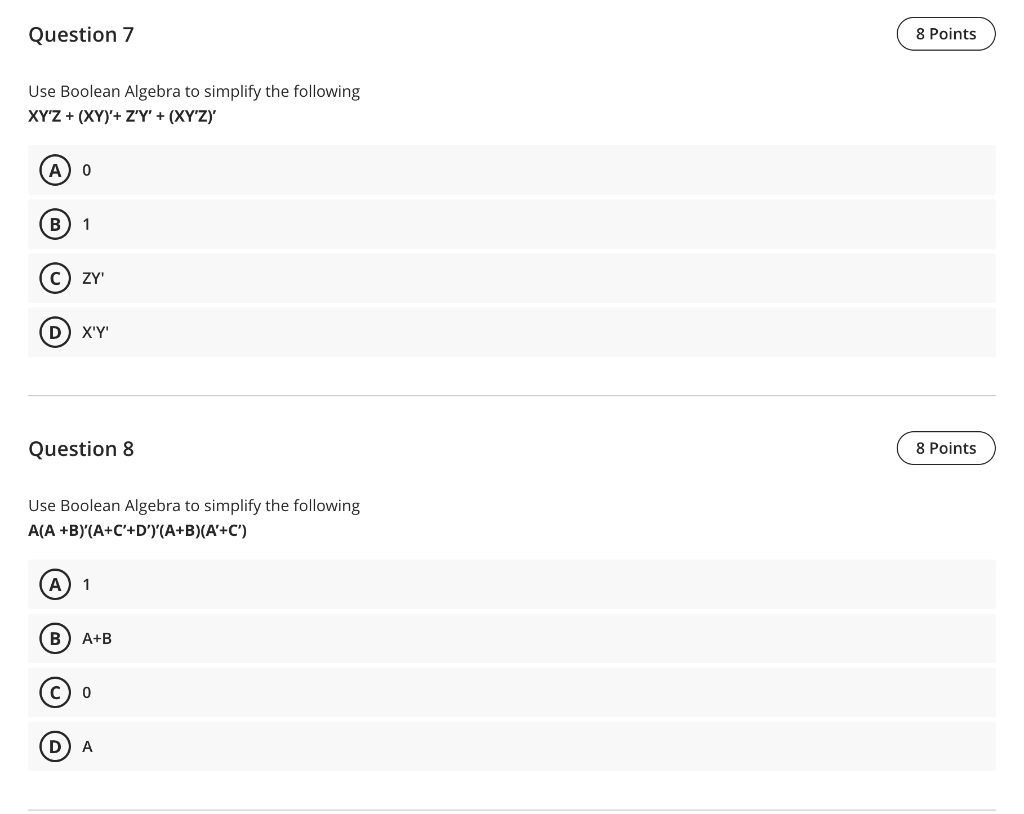Click the expression A(A +B)'(A+C'+D')'(A+B)(A'+C')
Viewport: 1024px width, 814px height.
137,530
